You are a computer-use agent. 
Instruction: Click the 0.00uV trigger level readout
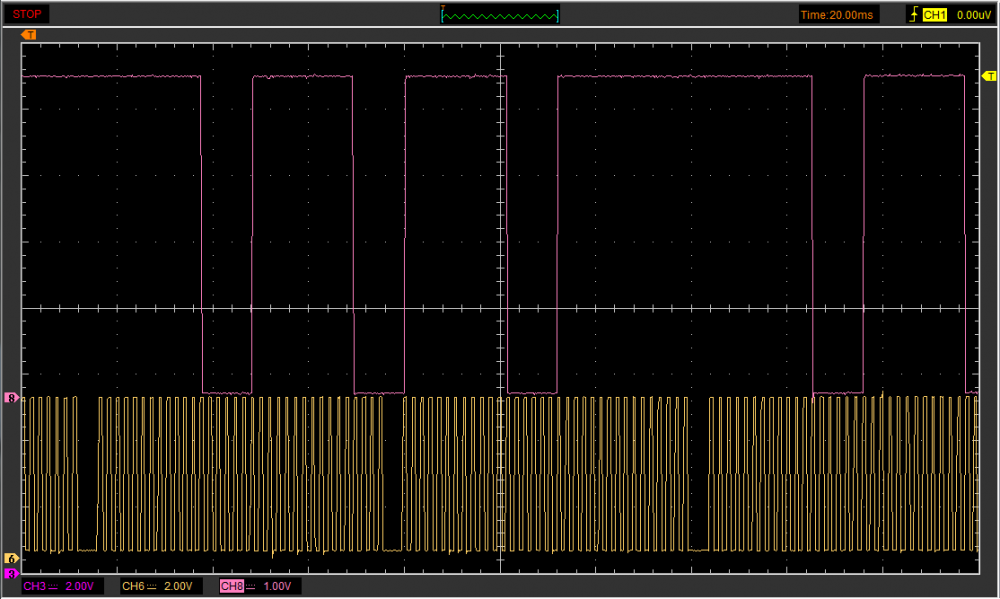tap(973, 15)
